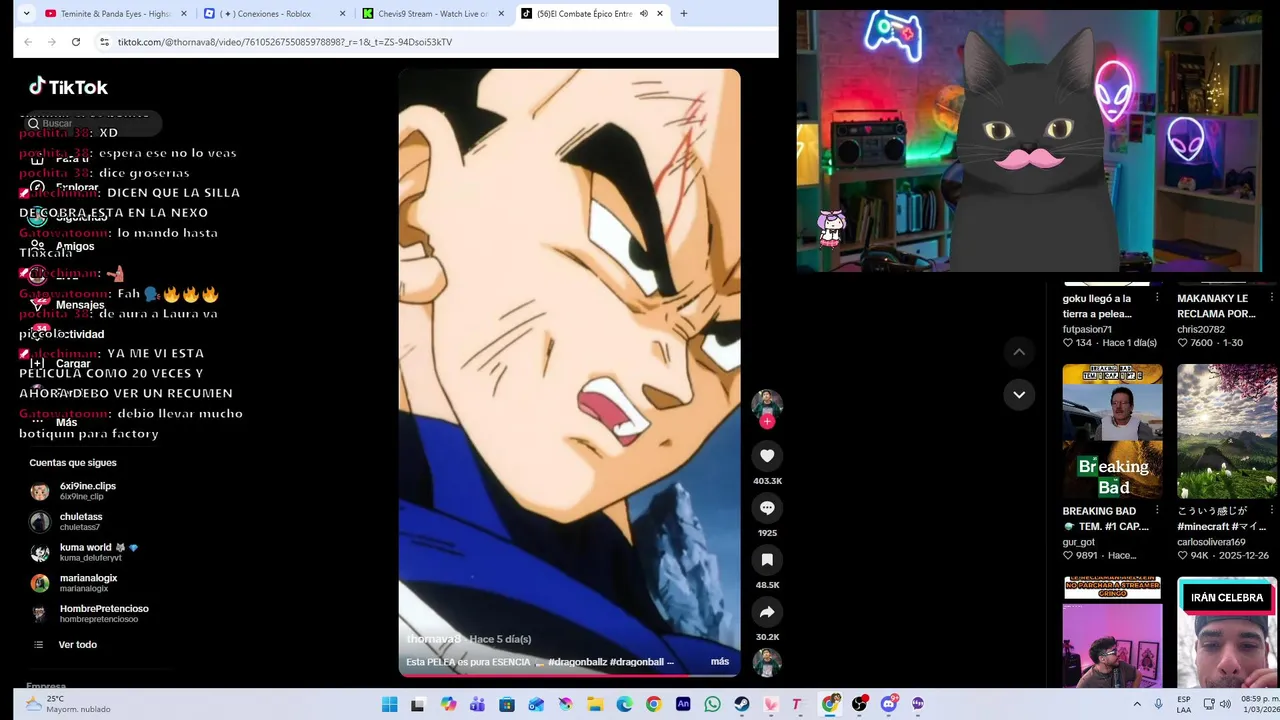Image resolution: width=1280 pixels, height=720 pixels.
Task: Open the Windows Start menu
Action: tap(390, 704)
